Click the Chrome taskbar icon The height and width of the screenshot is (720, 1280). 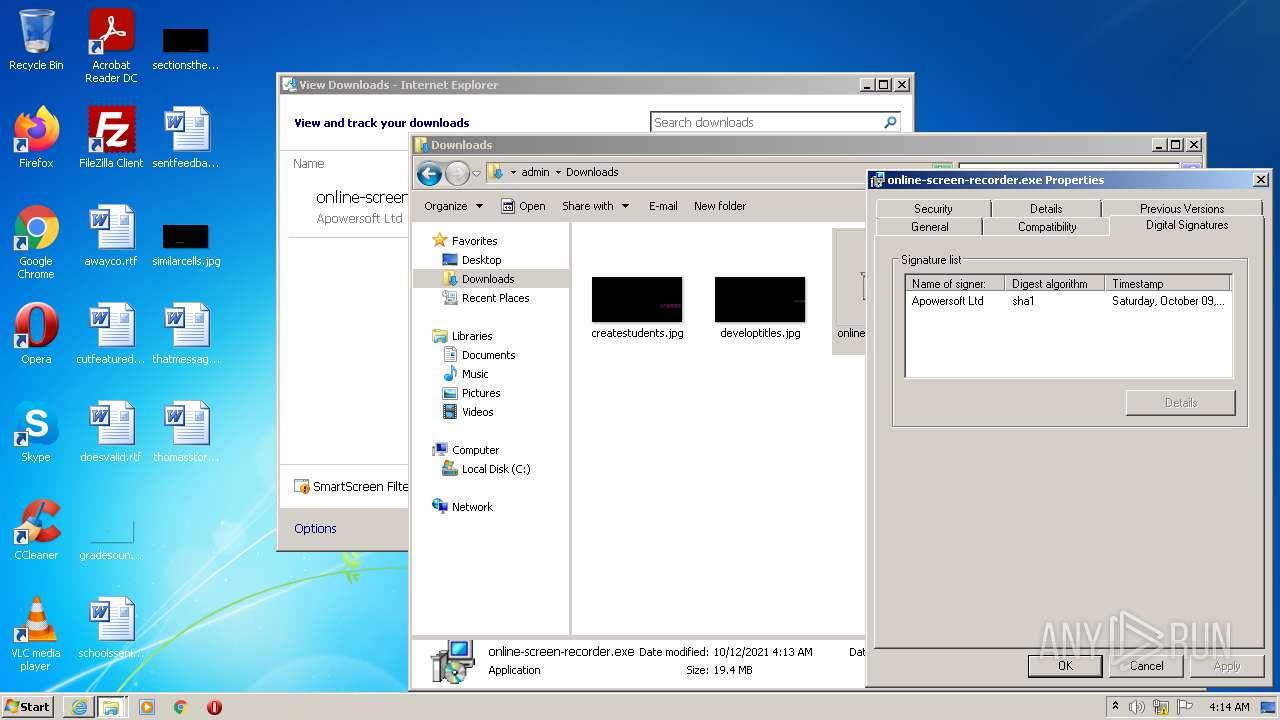pyautogui.click(x=181, y=707)
